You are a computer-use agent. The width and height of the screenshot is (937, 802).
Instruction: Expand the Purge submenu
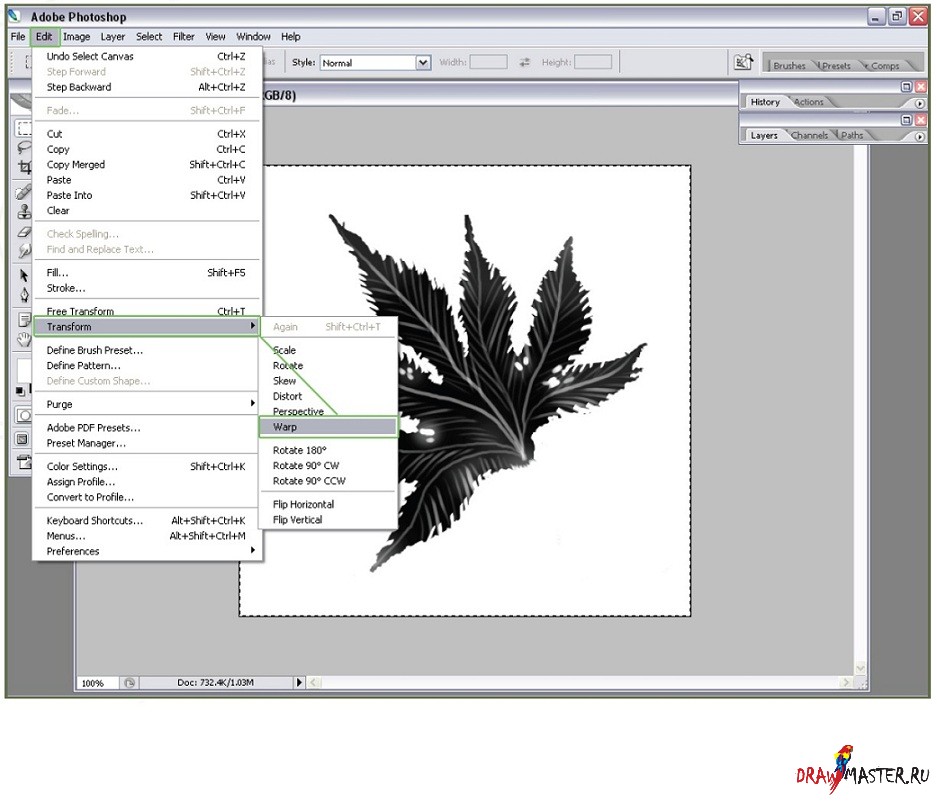[x=147, y=405]
